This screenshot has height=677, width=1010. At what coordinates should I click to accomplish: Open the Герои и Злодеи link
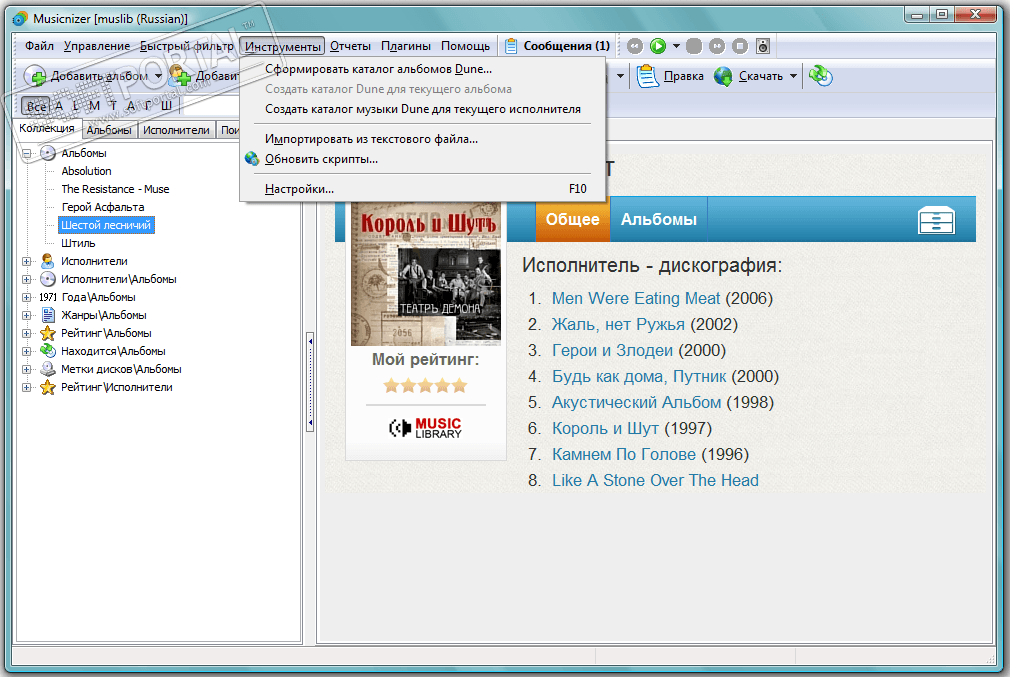point(612,350)
